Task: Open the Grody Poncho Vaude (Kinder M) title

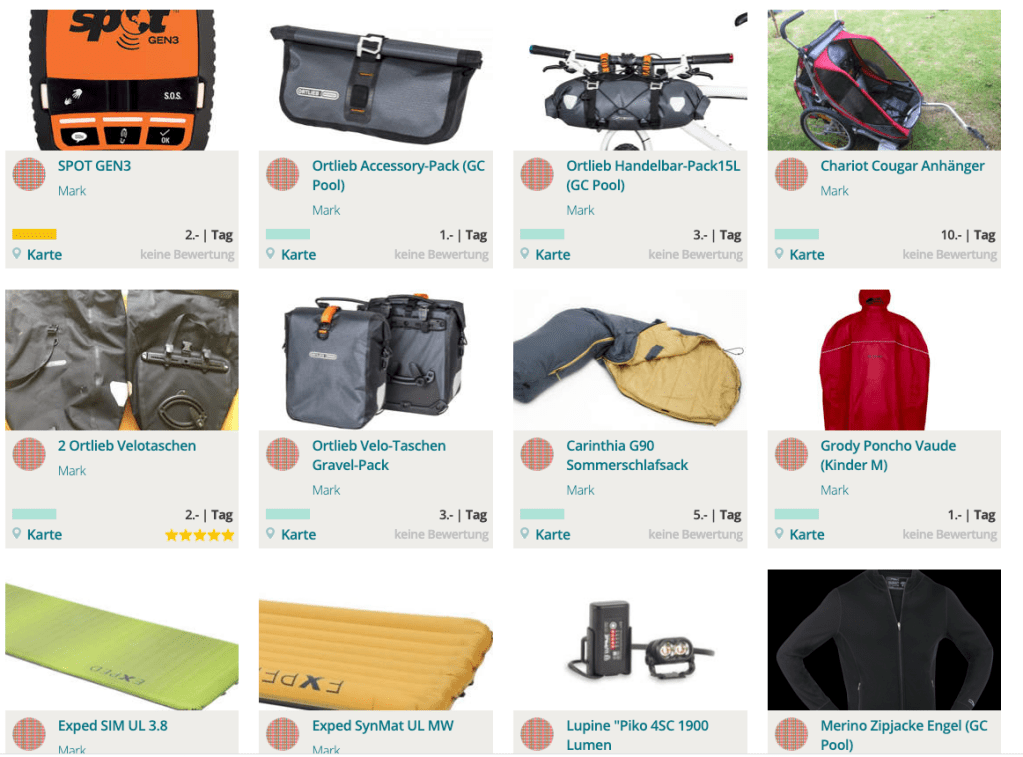Action: tap(888, 456)
